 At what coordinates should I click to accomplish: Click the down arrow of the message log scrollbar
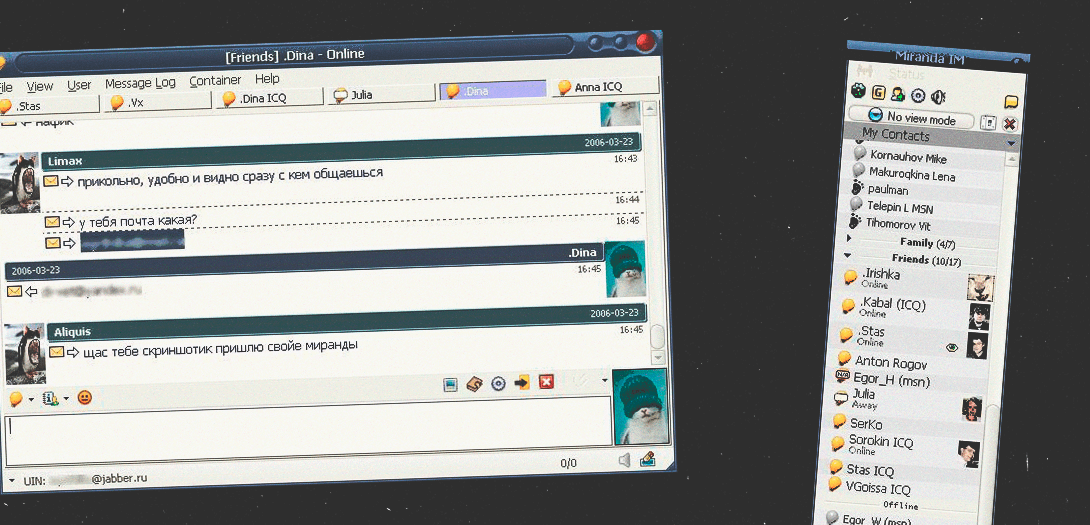tap(658, 357)
